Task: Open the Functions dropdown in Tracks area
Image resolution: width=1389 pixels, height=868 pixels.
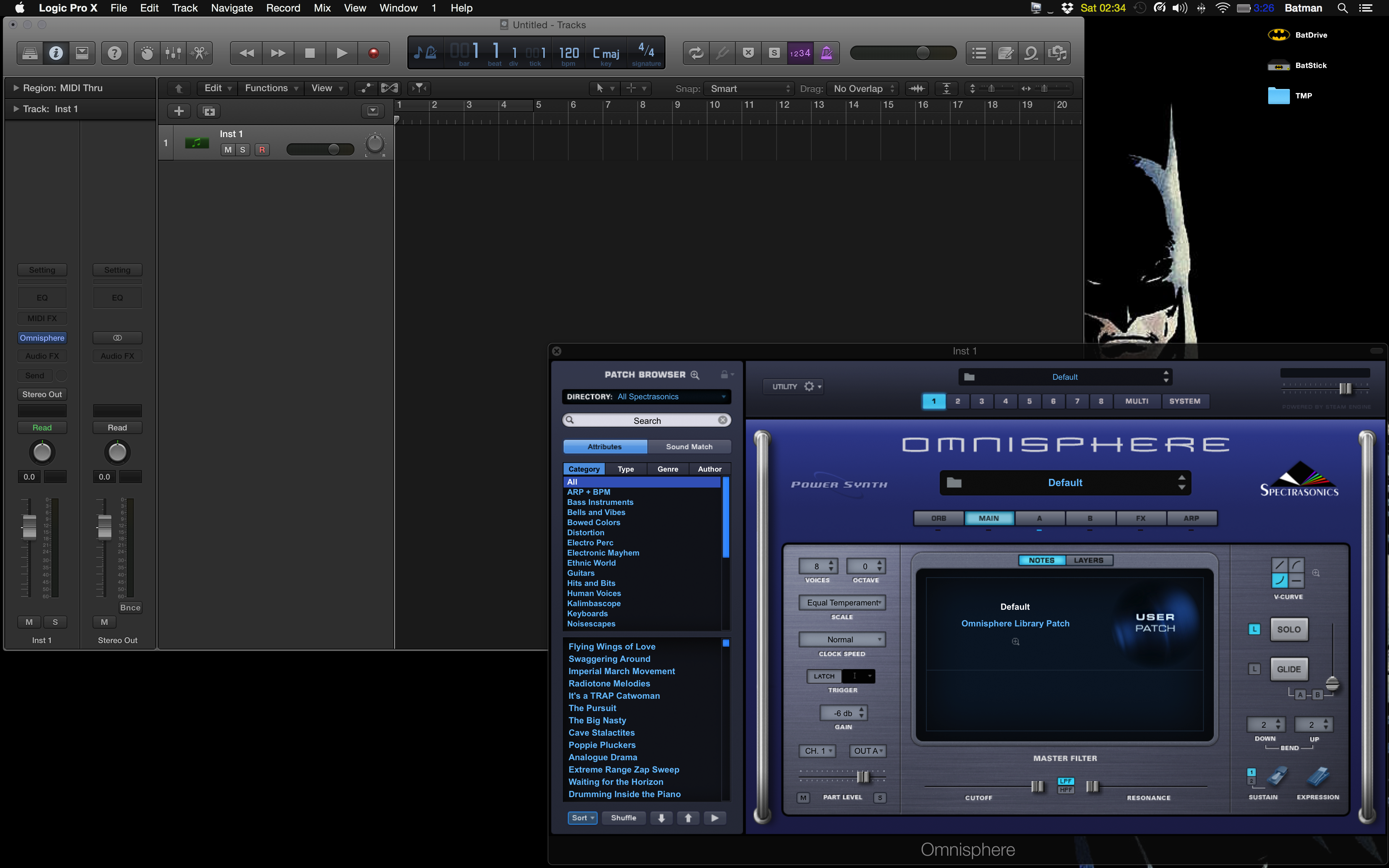Action: tap(271, 88)
